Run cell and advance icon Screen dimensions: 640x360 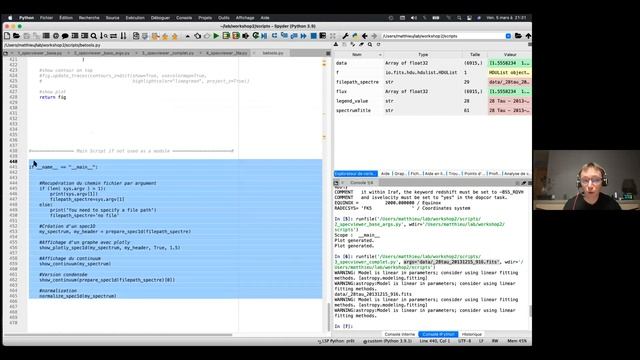pyautogui.click(x=236, y=36)
